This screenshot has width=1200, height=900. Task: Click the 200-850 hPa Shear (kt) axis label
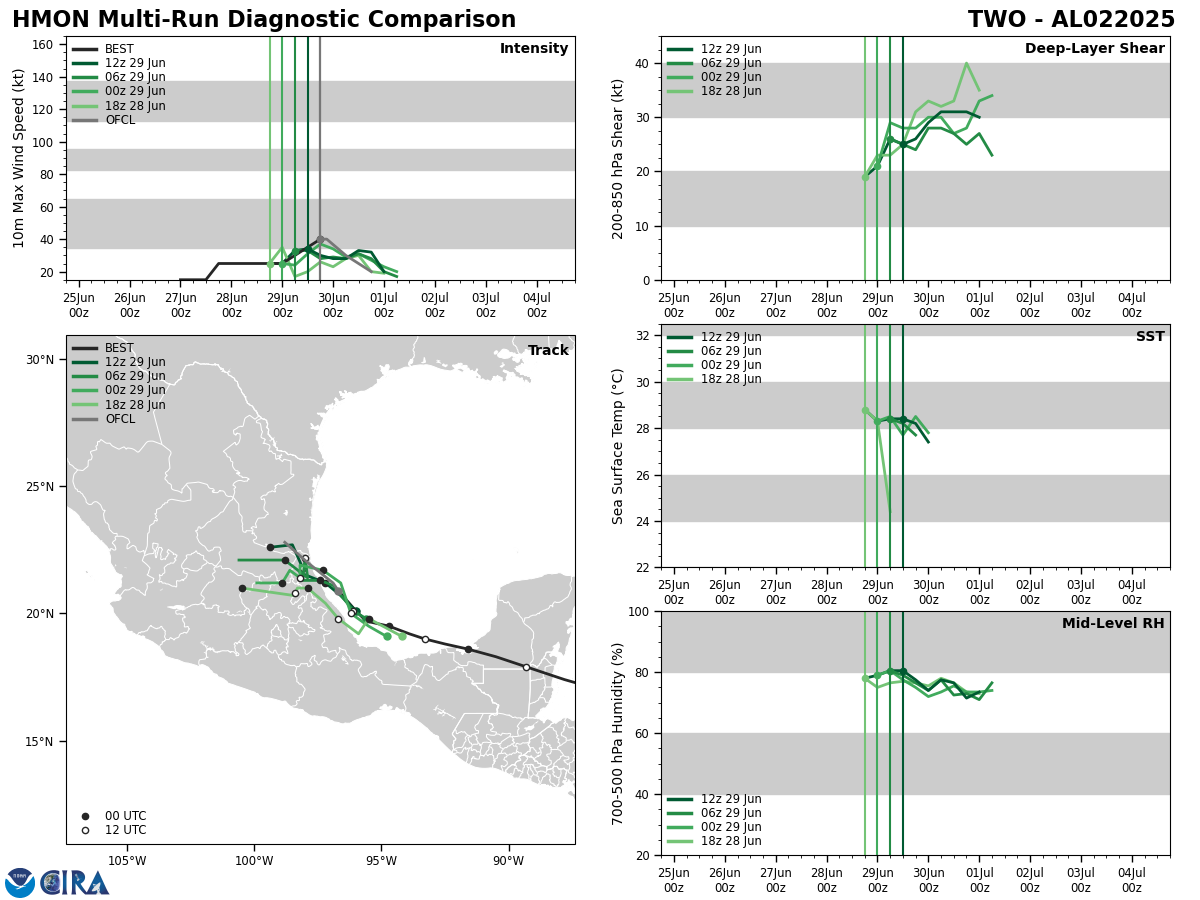pos(617,158)
